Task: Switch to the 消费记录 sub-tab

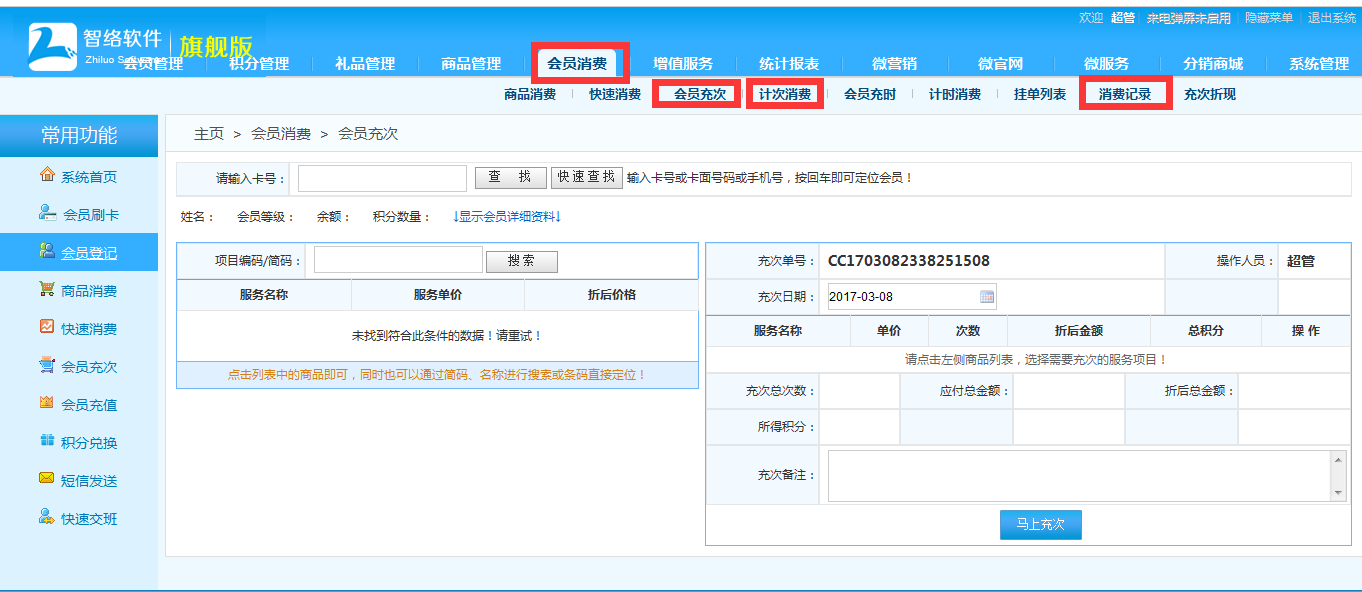Action: [x=1125, y=95]
